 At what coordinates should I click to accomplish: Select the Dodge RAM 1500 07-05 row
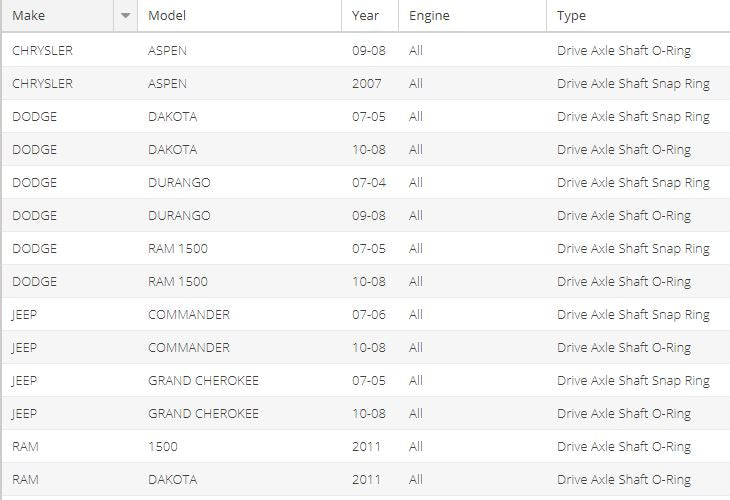pyautogui.click(x=366, y=248)
